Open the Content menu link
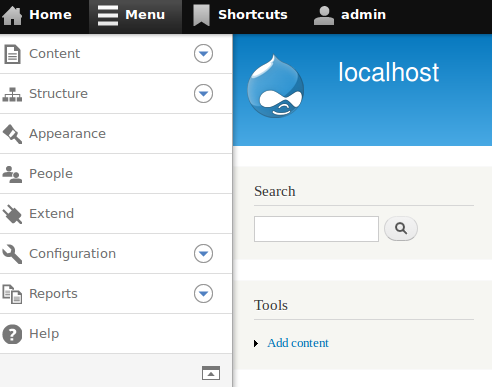 tap(54, 54)
